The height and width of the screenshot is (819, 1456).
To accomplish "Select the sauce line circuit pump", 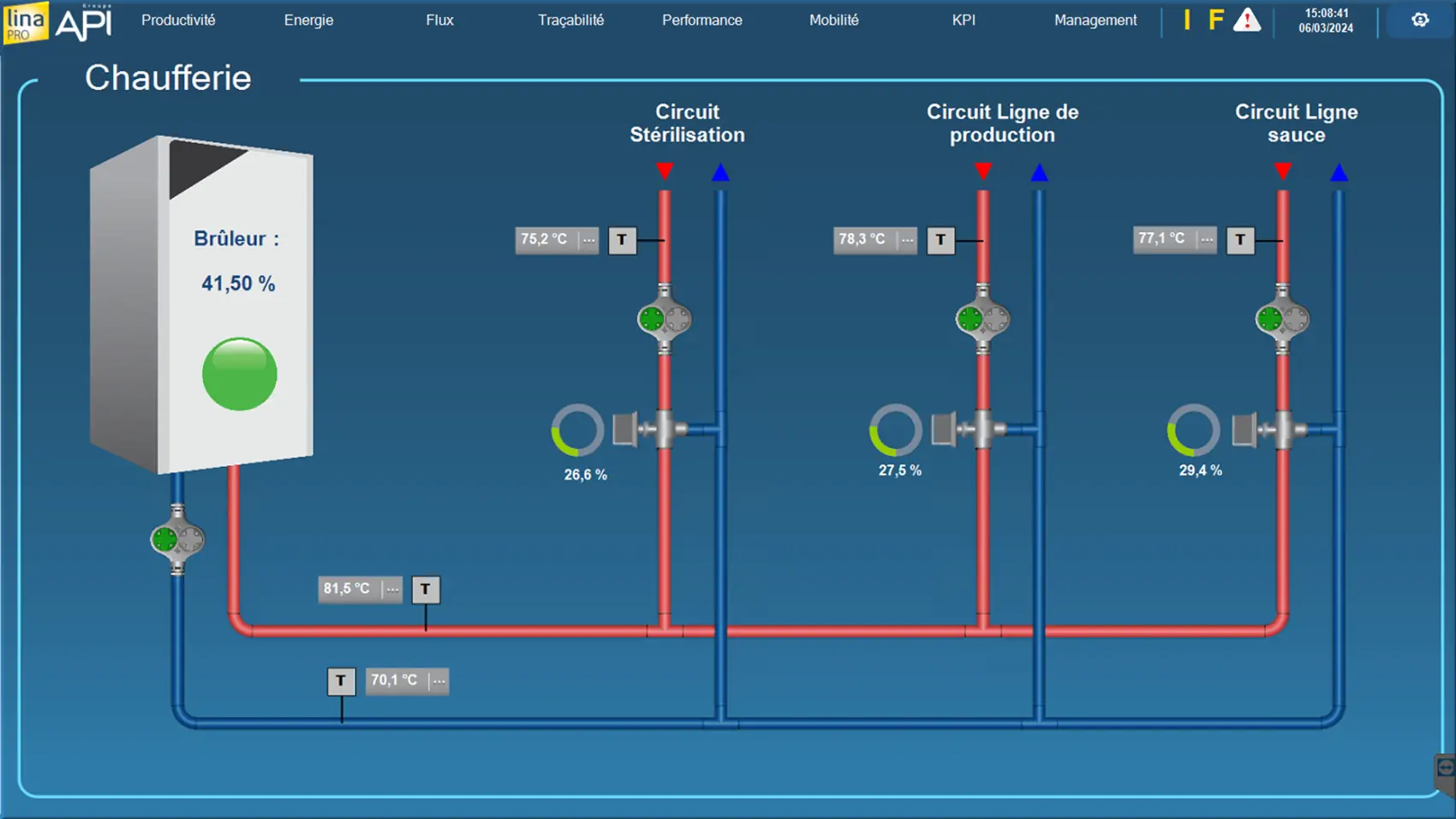I will [x=1282, y=320].
